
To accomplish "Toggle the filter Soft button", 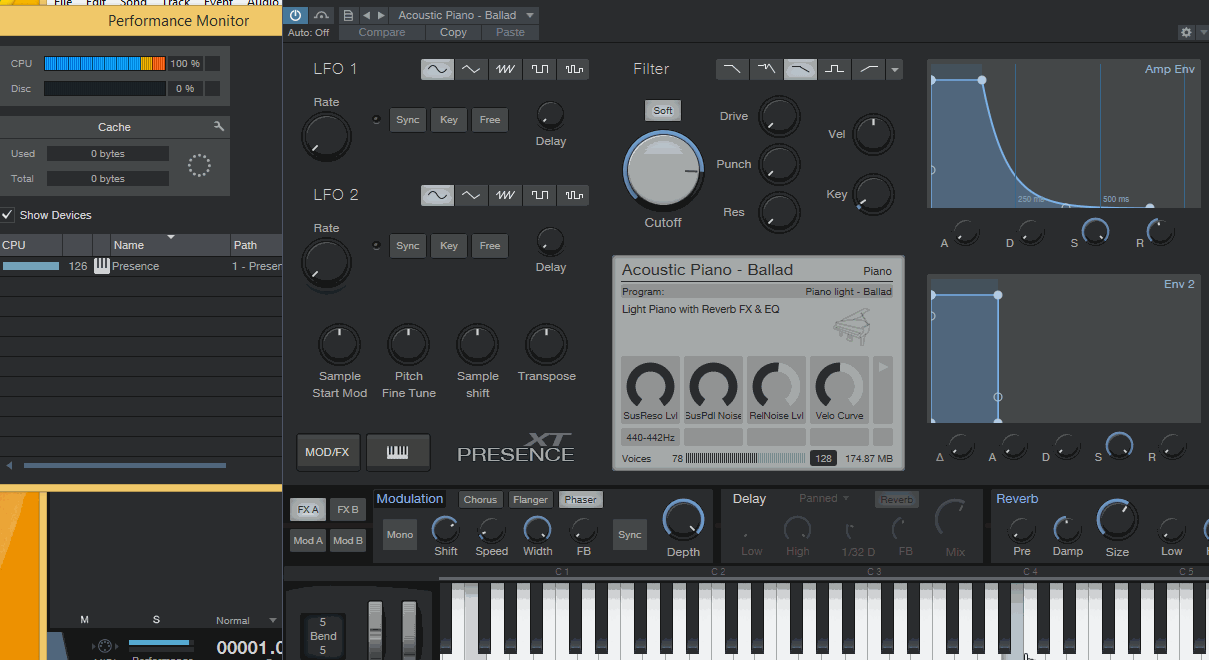I will point(663,111).
